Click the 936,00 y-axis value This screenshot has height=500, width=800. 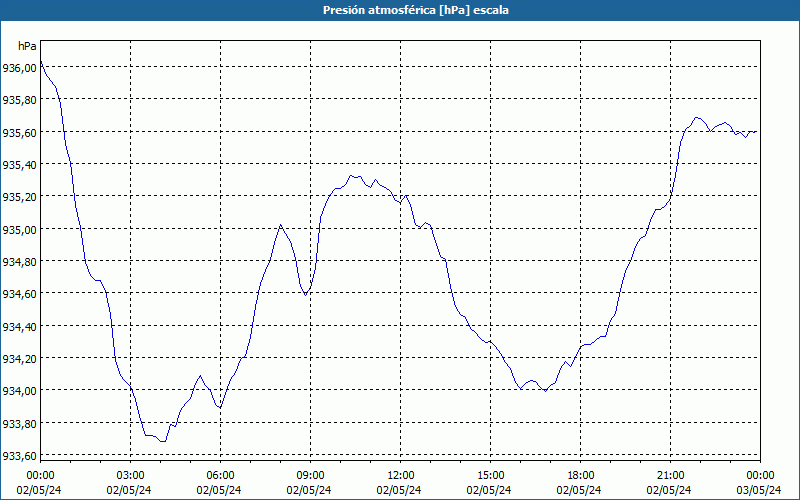tap(19, 67)
